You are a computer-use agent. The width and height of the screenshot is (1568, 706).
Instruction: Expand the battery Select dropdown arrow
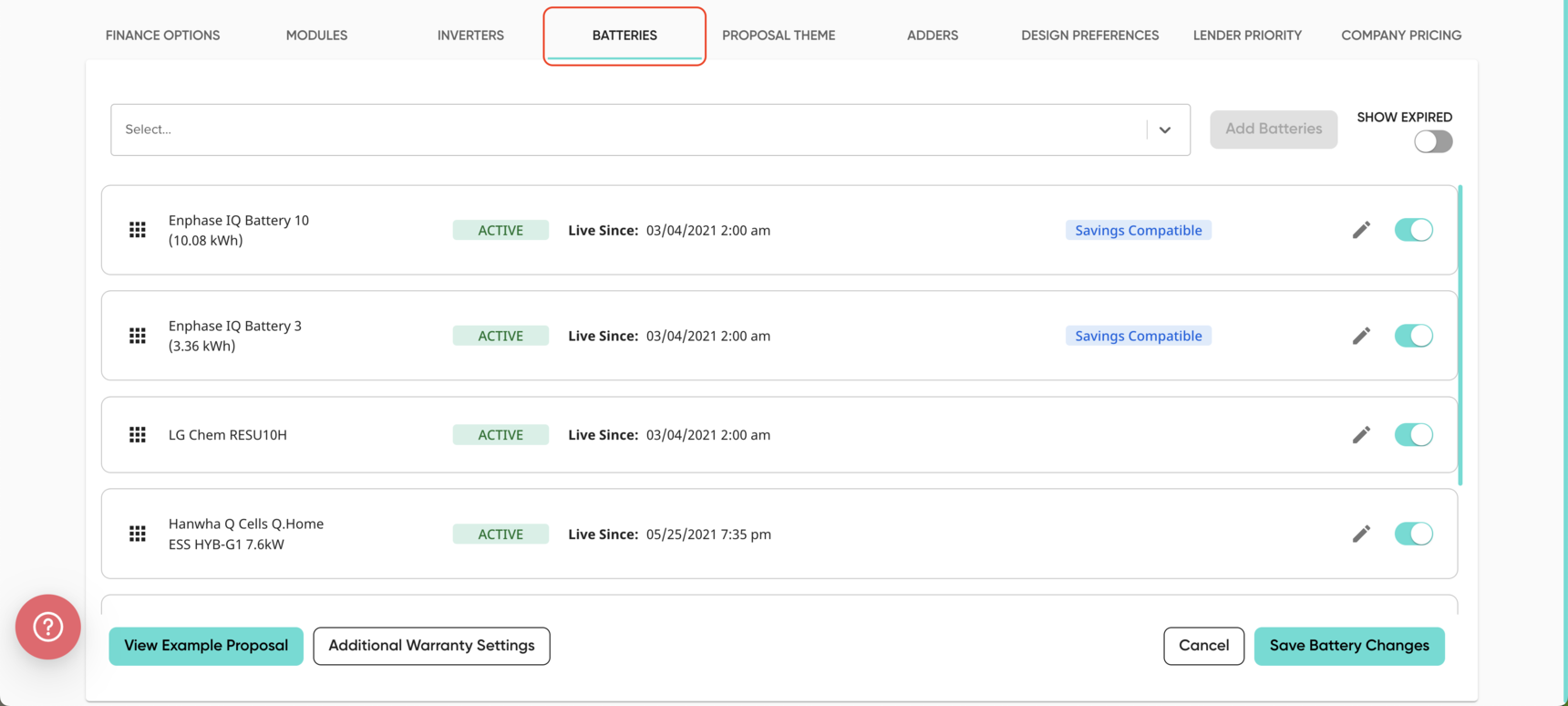pyautogui.click(x=1165, y=130)
